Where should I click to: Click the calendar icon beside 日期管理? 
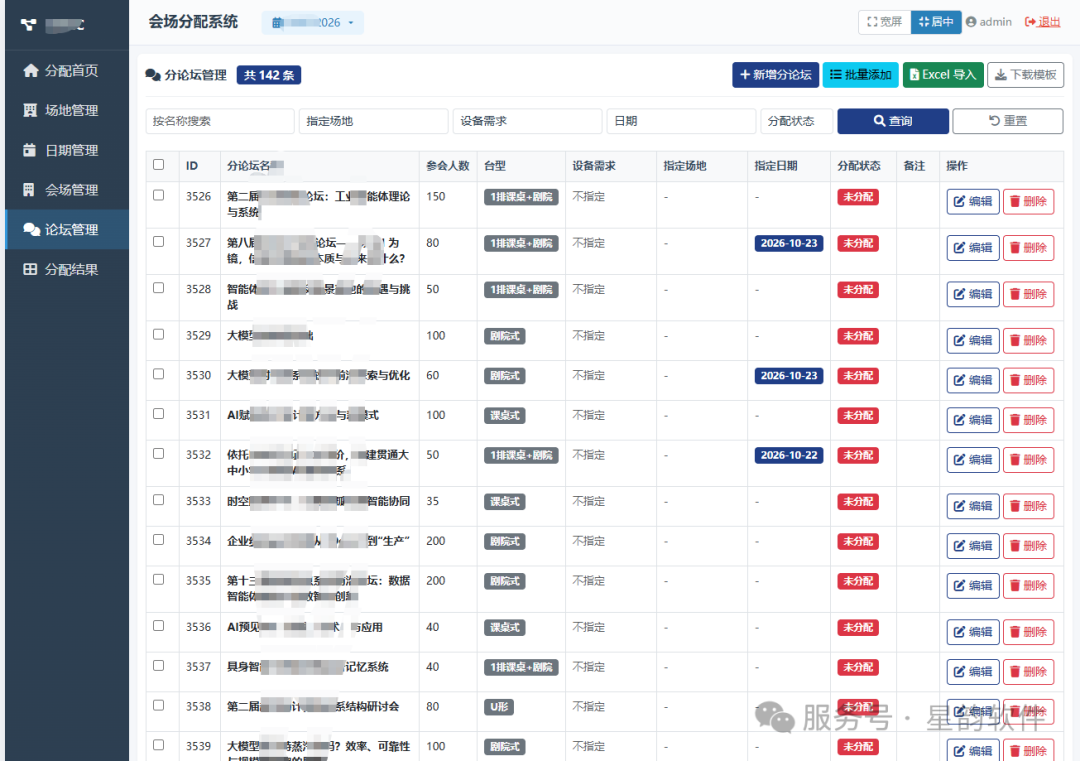pos(29,150)
